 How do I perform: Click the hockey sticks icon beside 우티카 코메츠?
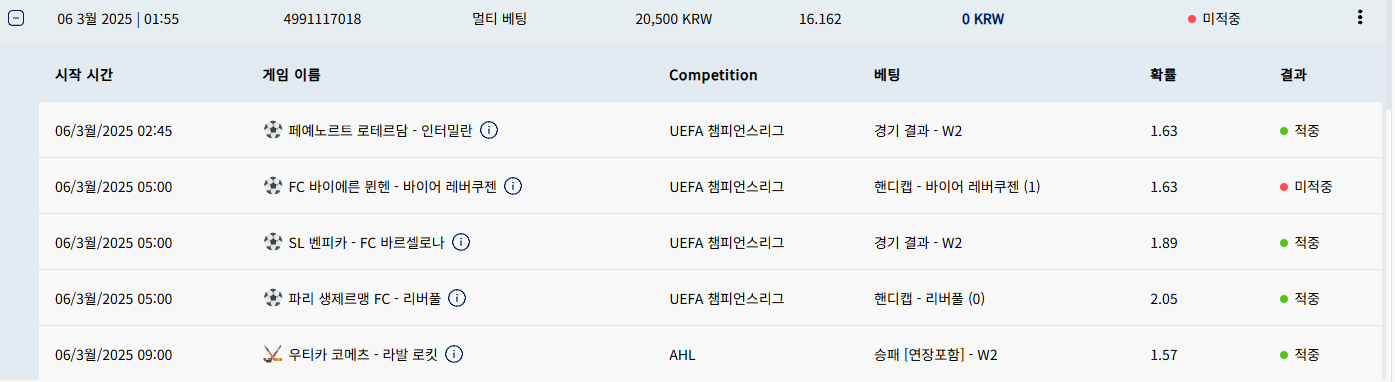point(272,354)
